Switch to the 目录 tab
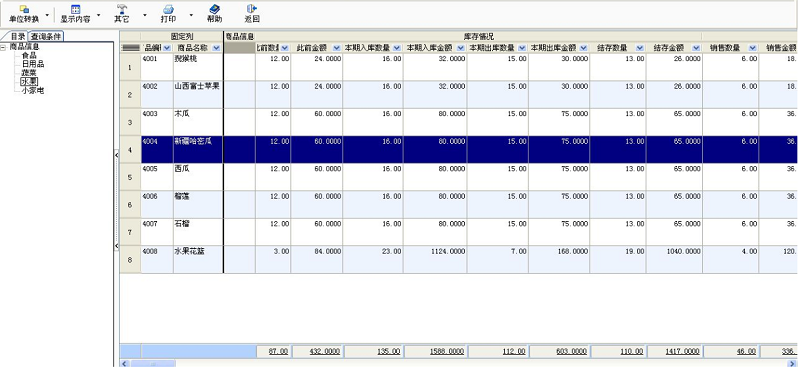Viewport: 800px width, 374px height. point(18,36)
